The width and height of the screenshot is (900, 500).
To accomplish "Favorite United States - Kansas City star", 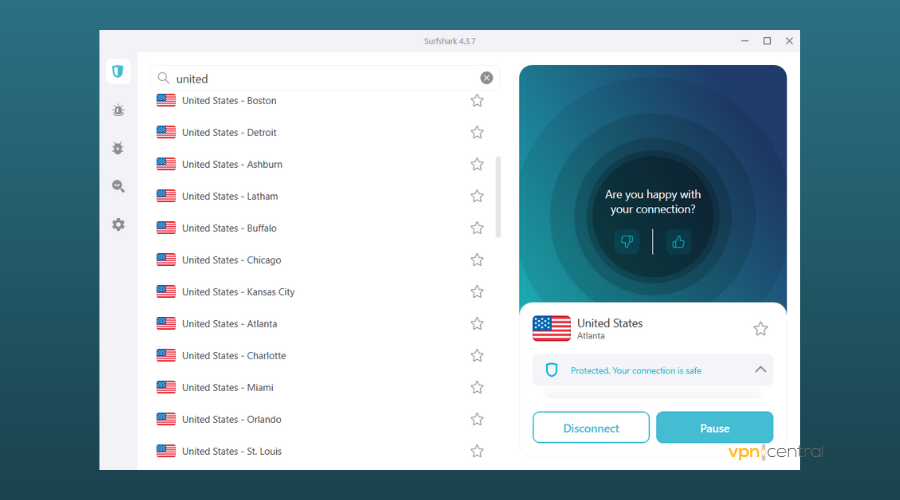I will click(477, 292).
